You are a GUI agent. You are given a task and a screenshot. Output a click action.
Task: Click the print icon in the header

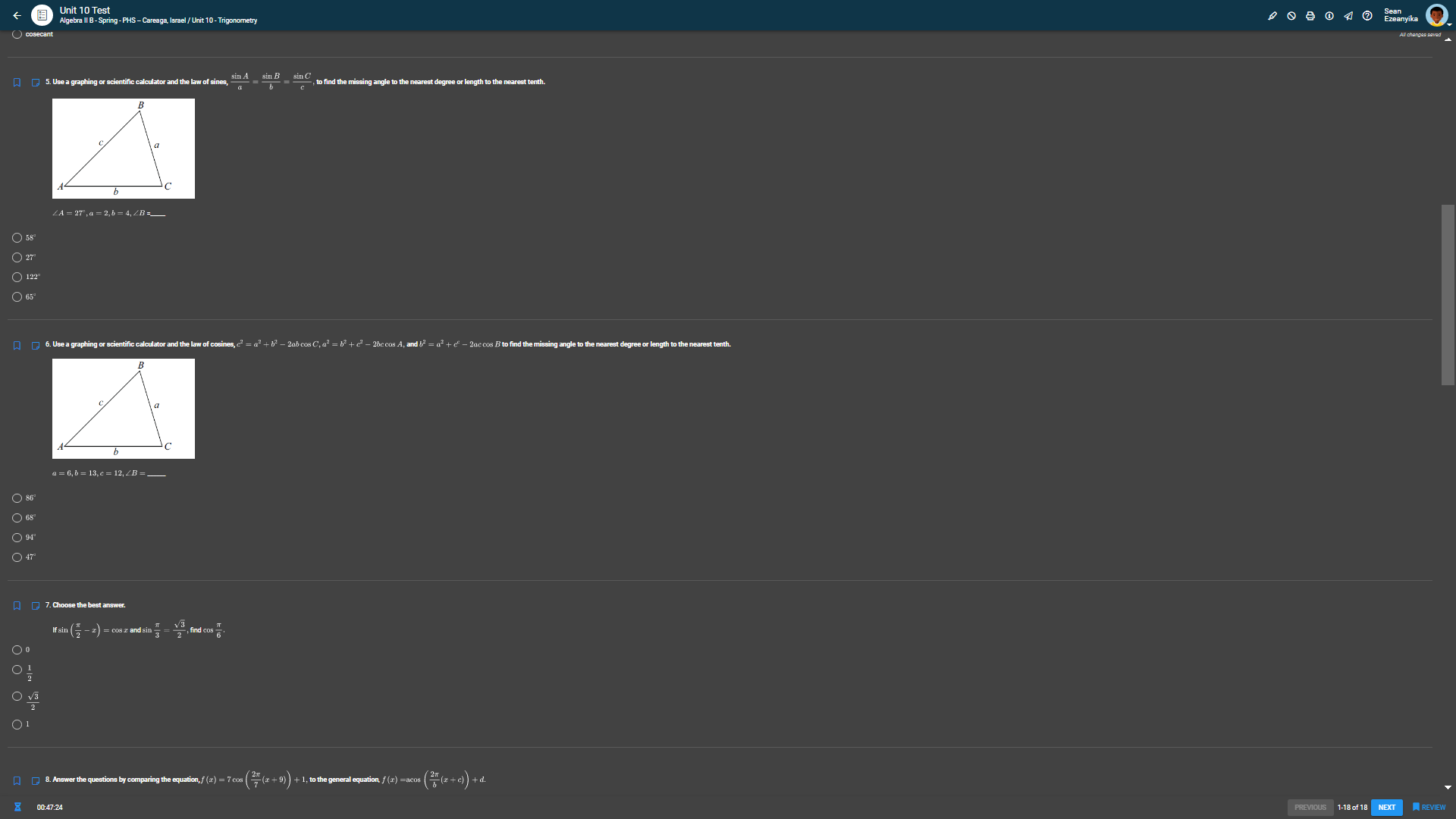tap(1310, 16)
